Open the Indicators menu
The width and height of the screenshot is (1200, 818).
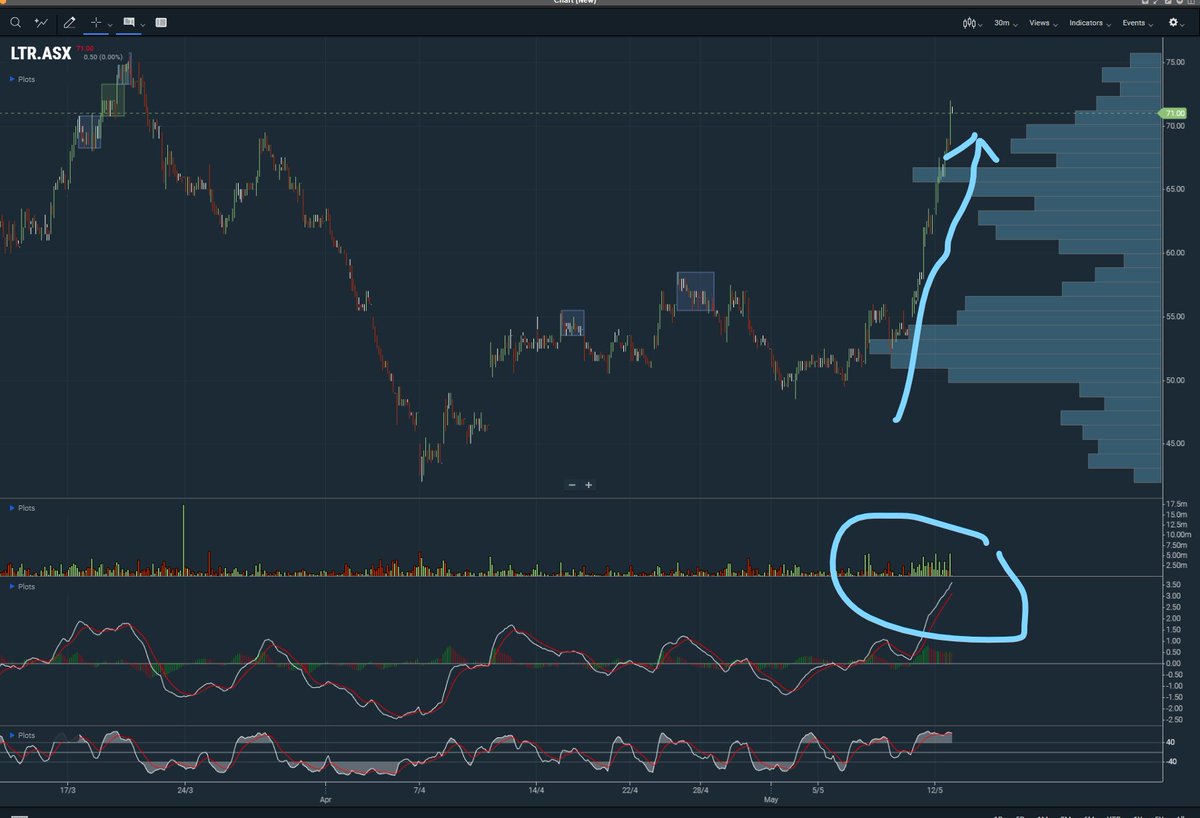point(1090,22)
